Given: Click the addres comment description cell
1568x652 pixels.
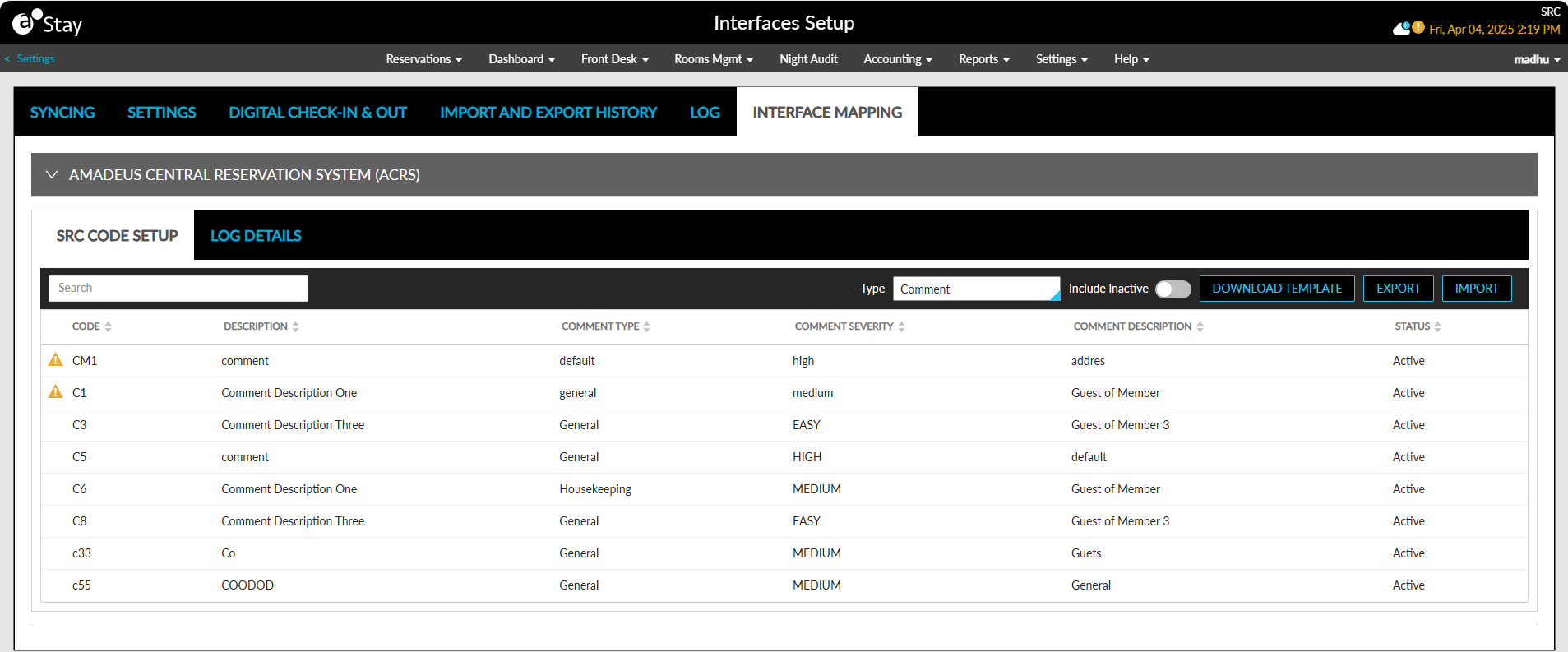Looking at the screenshot, I should coord(1088,361).
